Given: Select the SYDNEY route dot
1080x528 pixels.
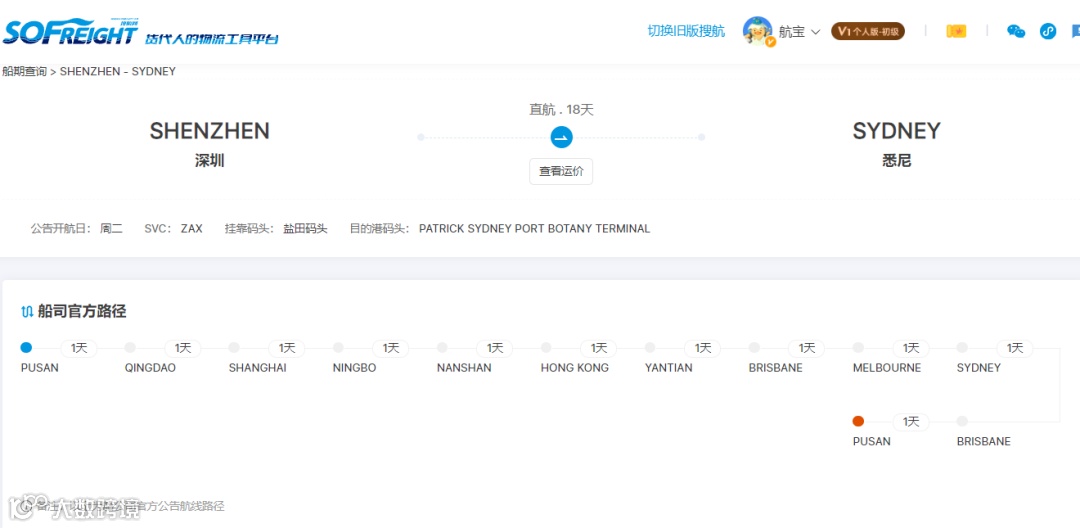Looking at the screenshot, I should [x=962, y=348].
